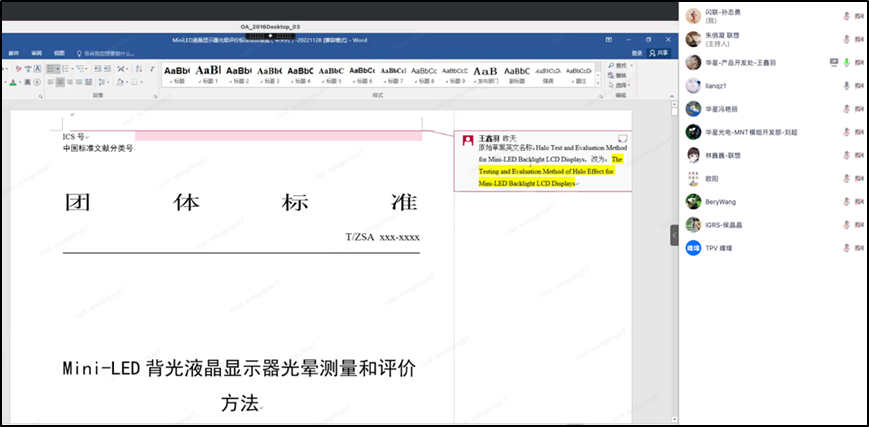Apply the 标题 2 heading style
Image resolution: width=869 pixels, height=427 pixels.
click(x=239, y=74)
